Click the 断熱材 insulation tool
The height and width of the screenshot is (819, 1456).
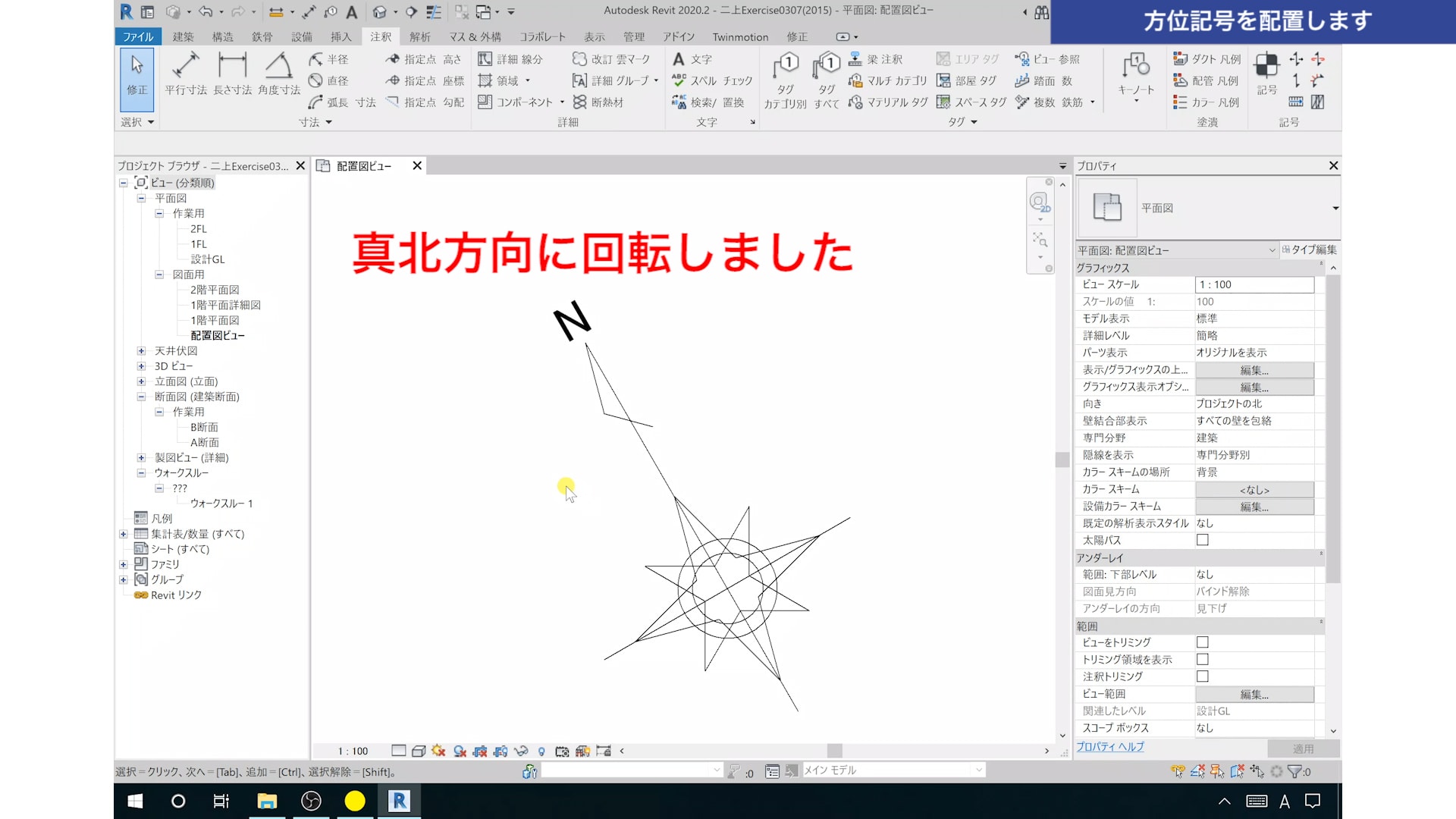point(598,102)
